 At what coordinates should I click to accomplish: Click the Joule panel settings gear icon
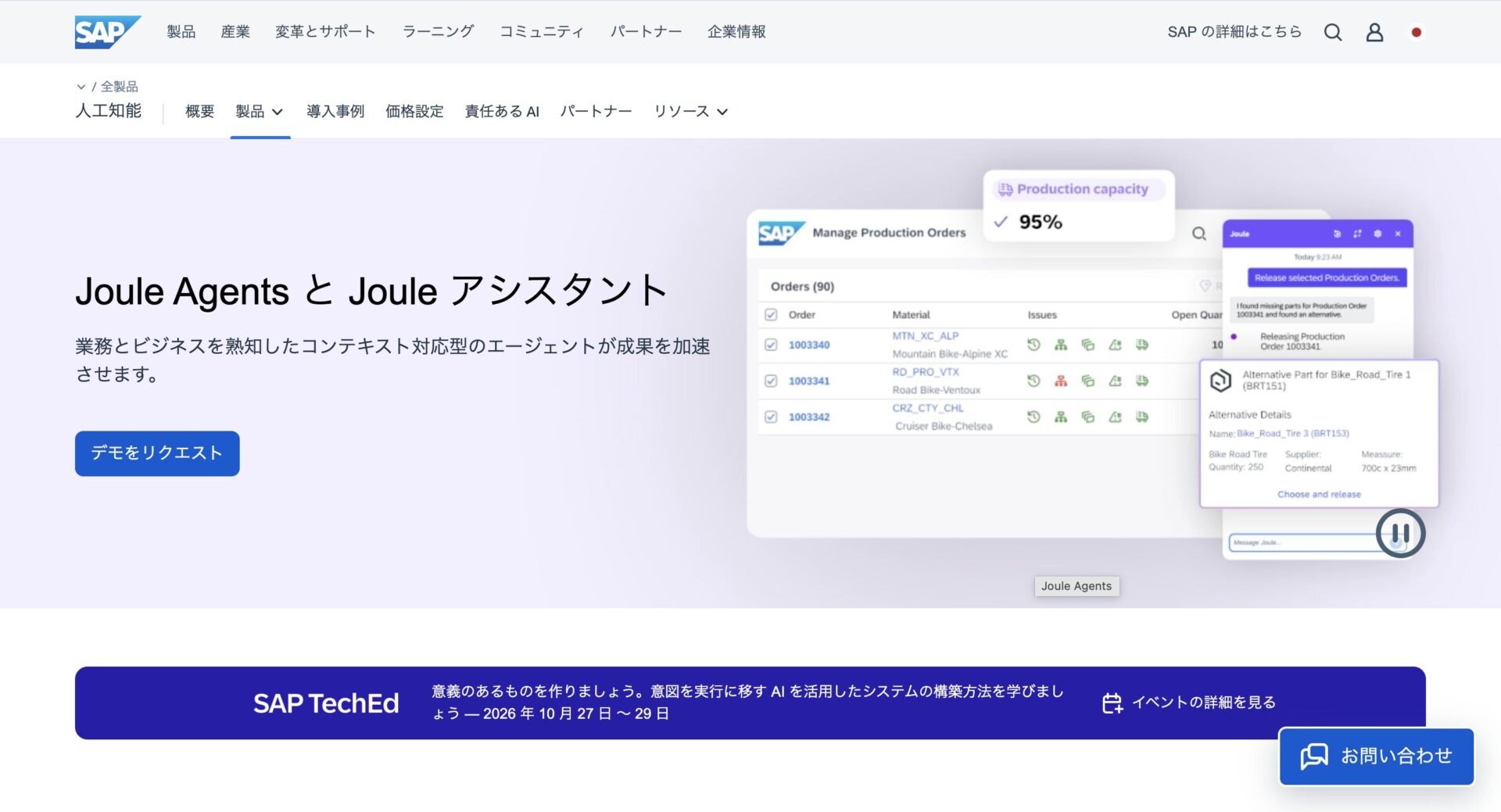coord(1377,234)
